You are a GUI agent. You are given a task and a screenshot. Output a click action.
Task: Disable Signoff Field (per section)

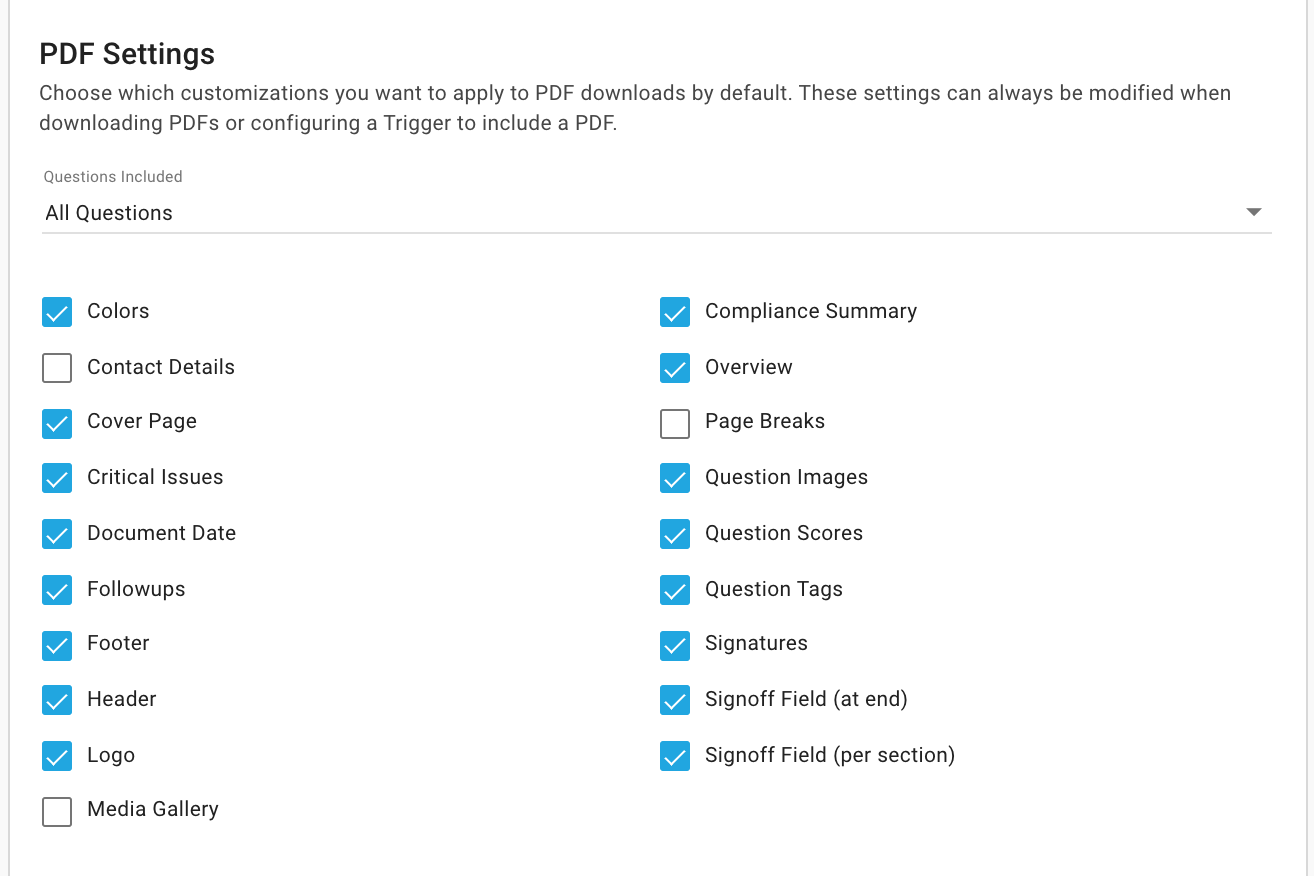pyautogui.click(x=675, y=756)
